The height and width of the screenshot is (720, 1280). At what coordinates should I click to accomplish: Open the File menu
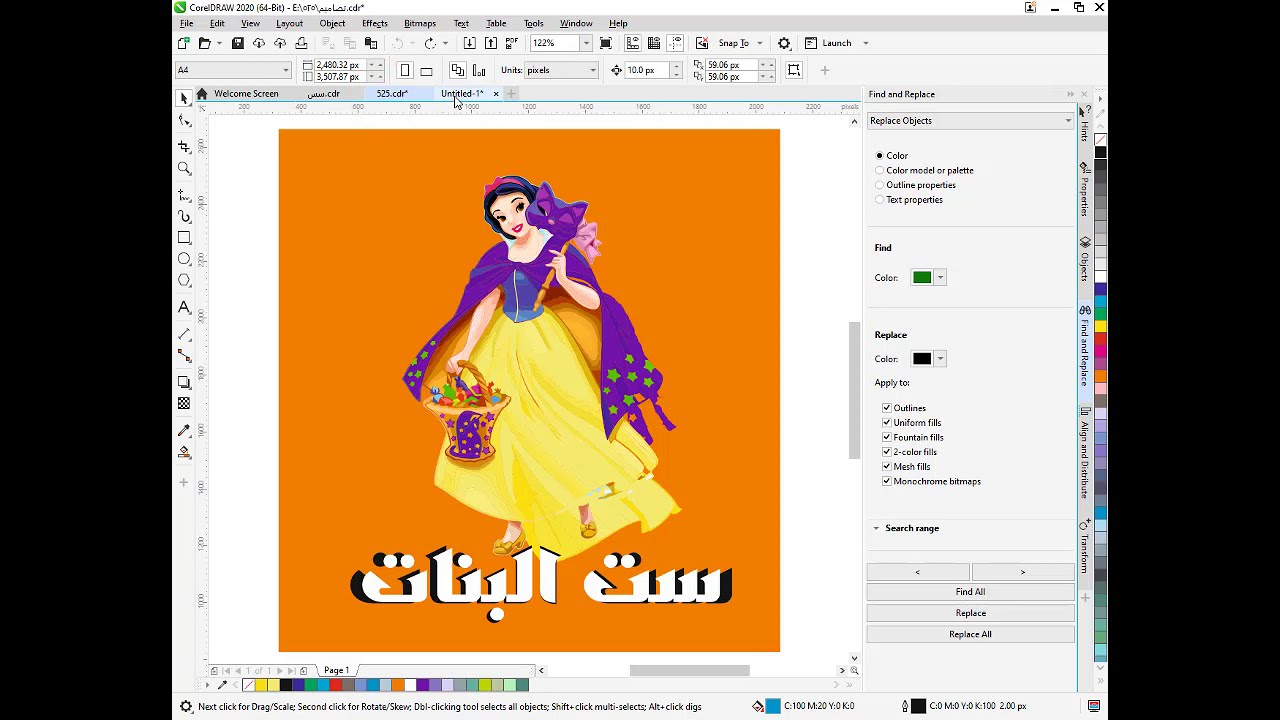187,23
